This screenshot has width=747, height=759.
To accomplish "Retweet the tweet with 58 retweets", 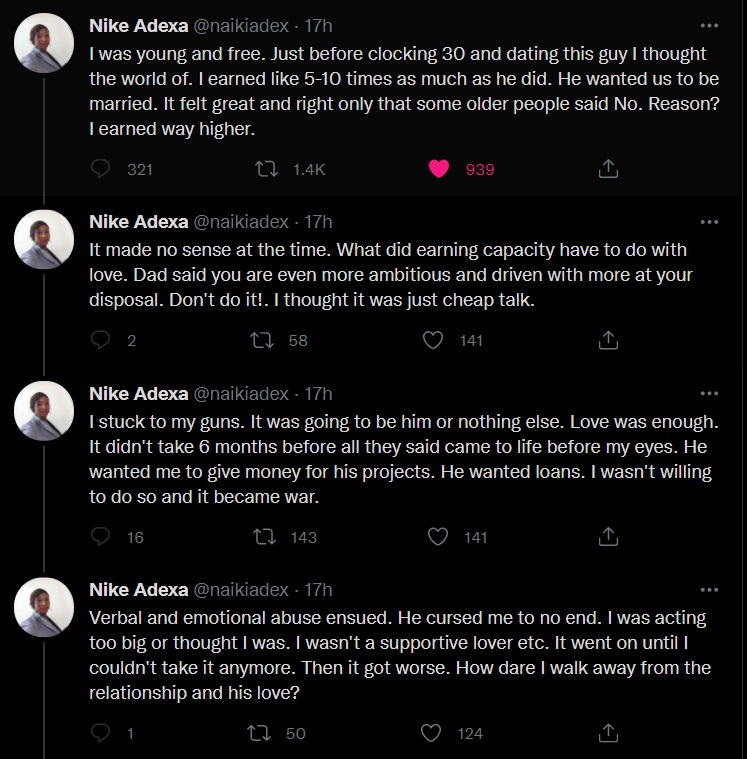I will [x=267, y=340].
